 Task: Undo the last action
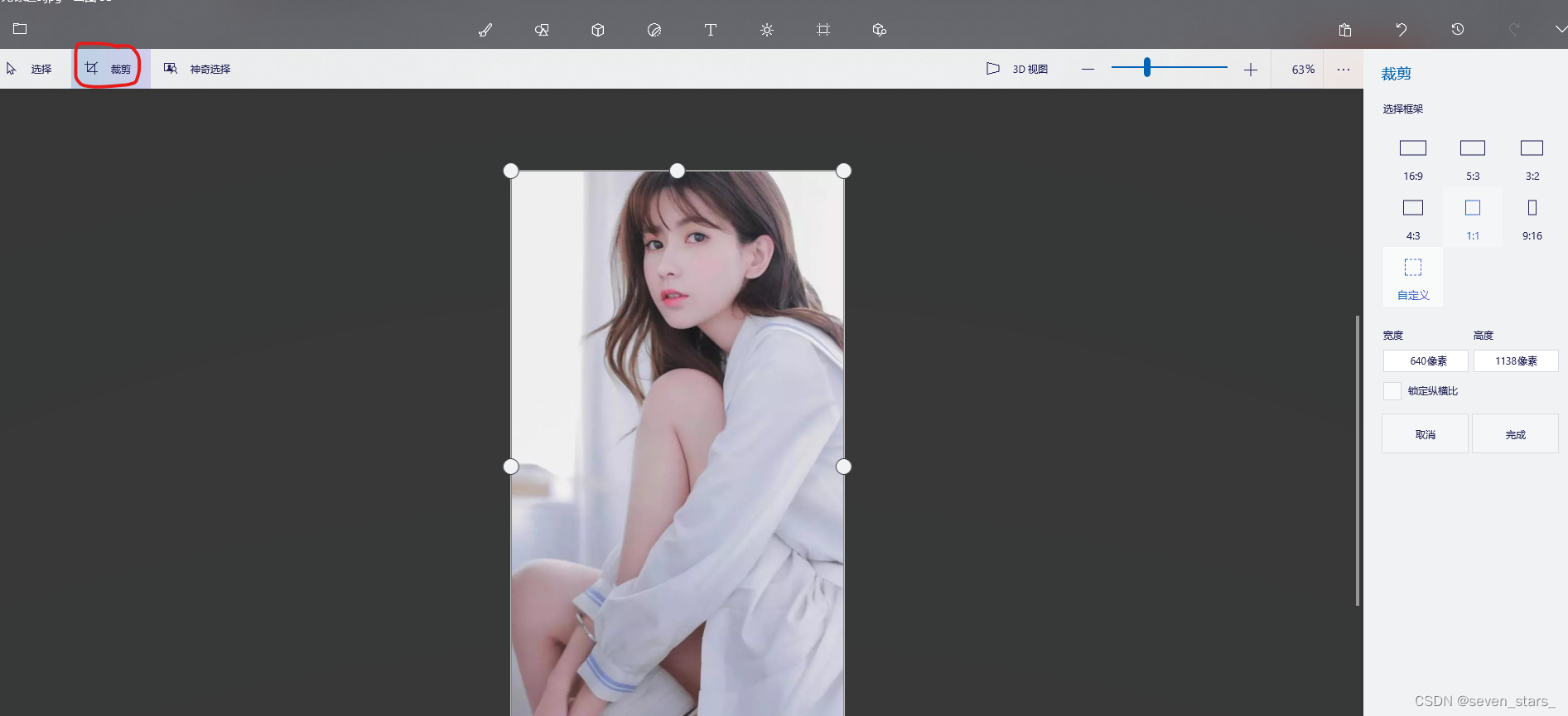coord(1402,30)
